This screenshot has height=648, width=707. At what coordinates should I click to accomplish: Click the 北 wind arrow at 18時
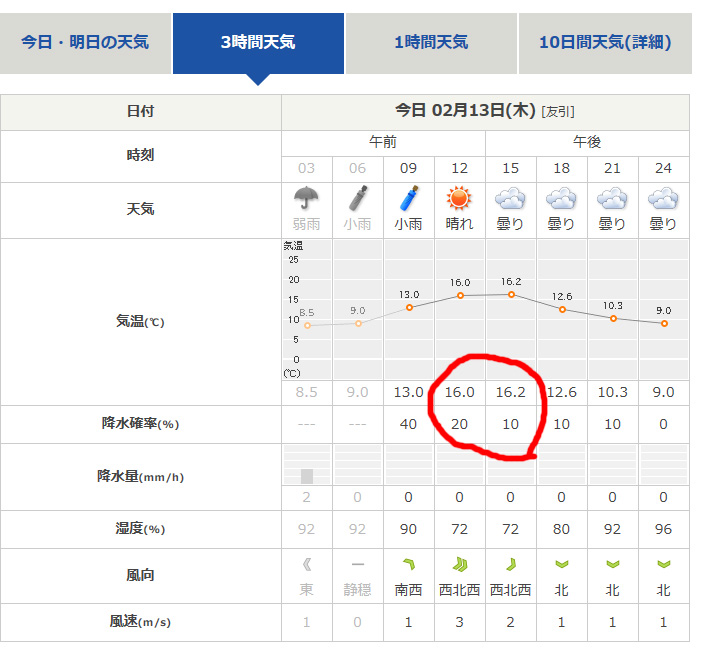[561, 565]
